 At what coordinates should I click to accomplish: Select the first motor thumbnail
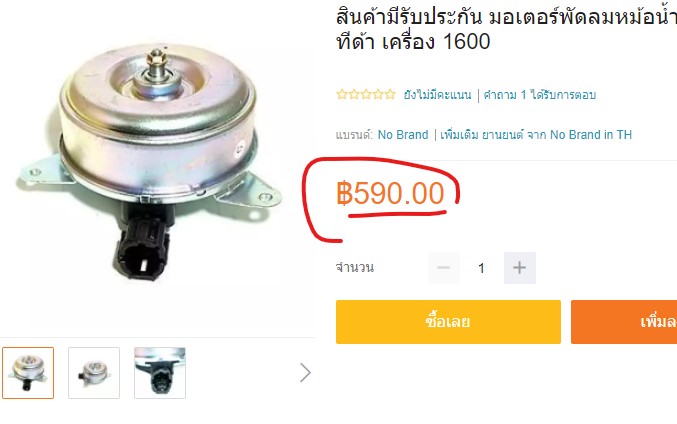[x=28, y=373]
